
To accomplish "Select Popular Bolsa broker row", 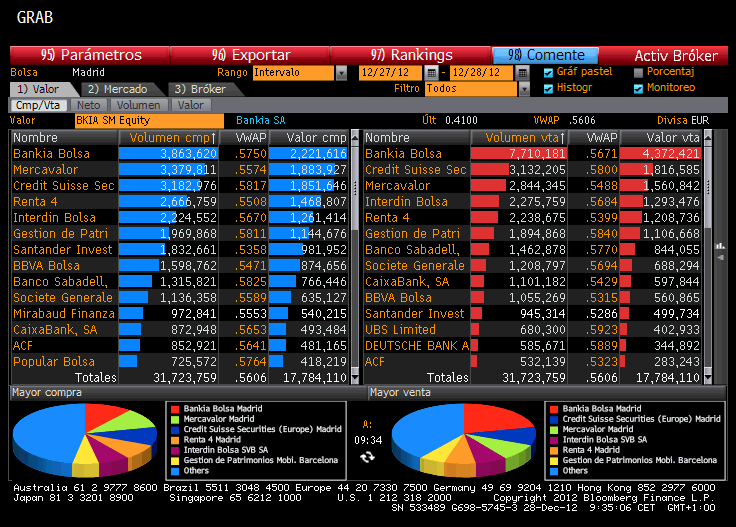I will coord(180,361).
